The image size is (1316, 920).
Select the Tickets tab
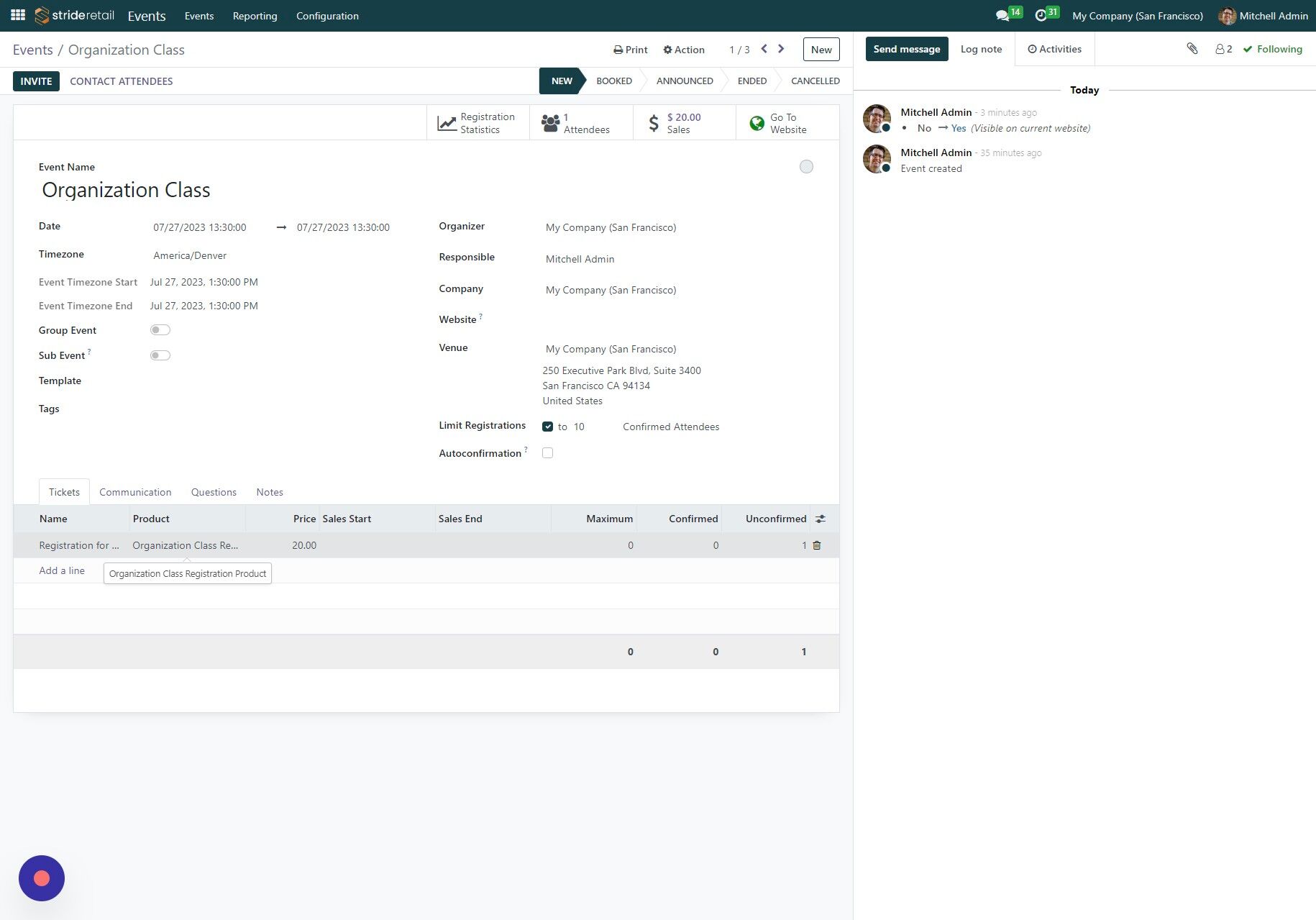64,492
